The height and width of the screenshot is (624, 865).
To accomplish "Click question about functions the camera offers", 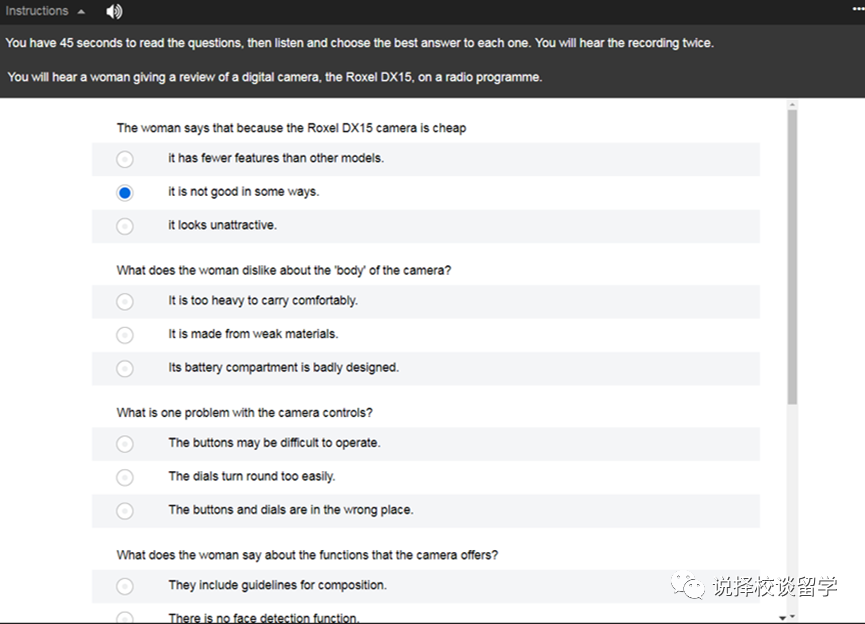I will [x=307, y=555].
